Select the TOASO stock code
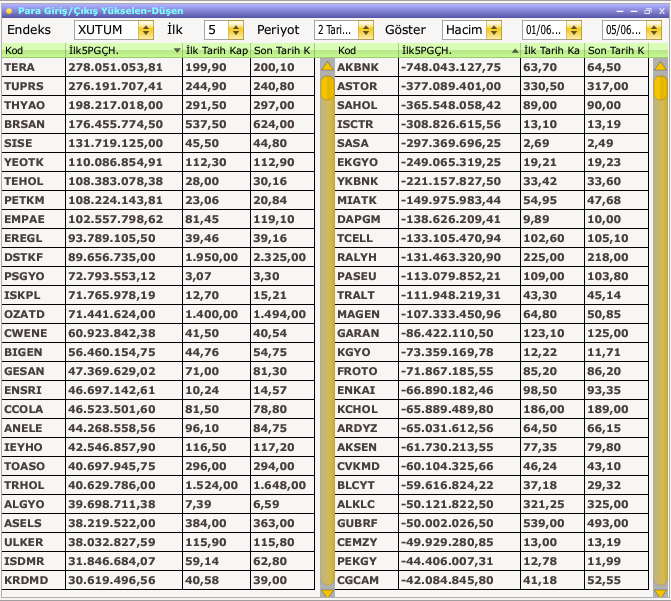 pyautogui.click(x=24, y=466)
